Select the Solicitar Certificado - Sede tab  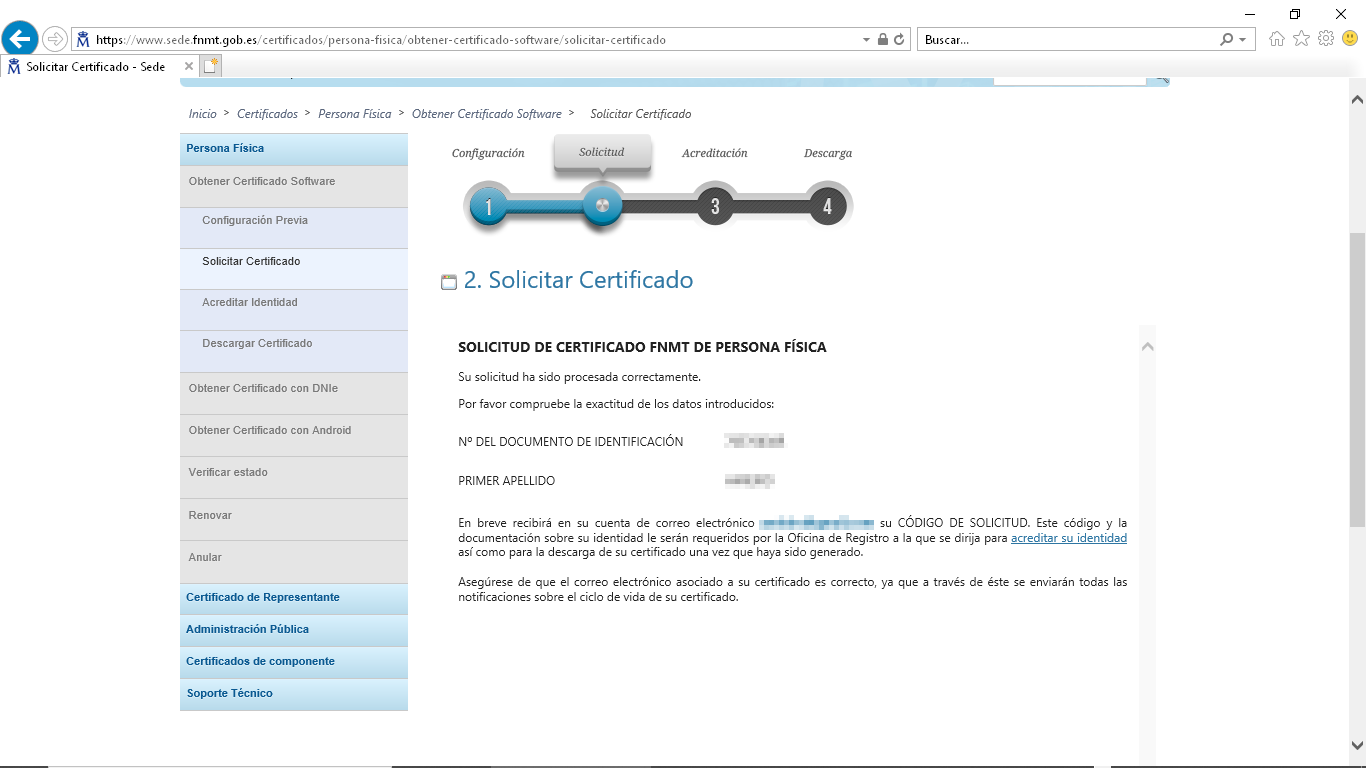point(97,66)
